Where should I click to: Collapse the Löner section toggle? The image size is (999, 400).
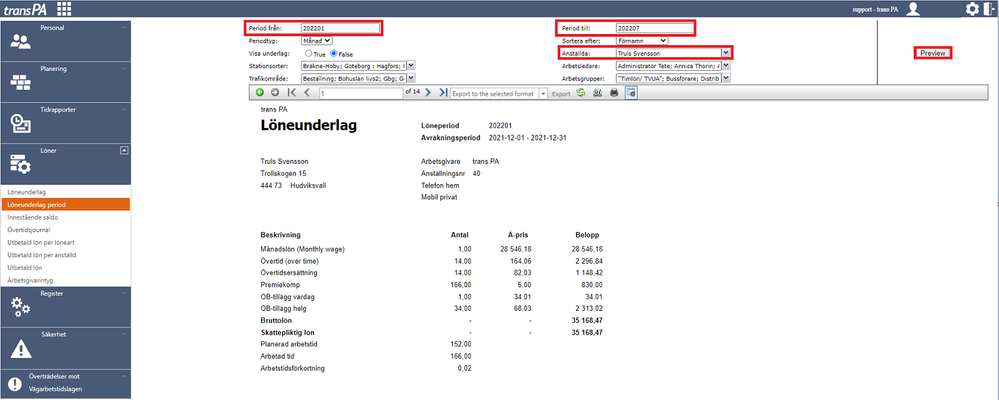[x=124, y=150]
